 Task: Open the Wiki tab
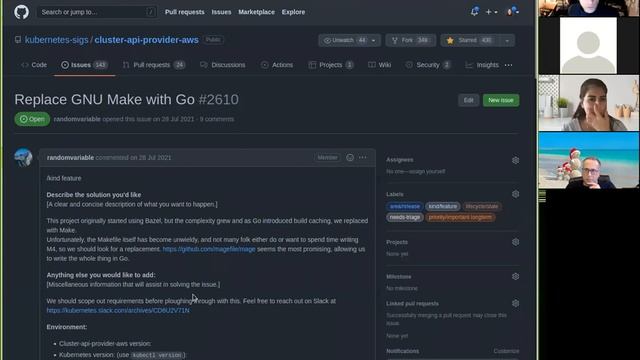click(380, 65)
